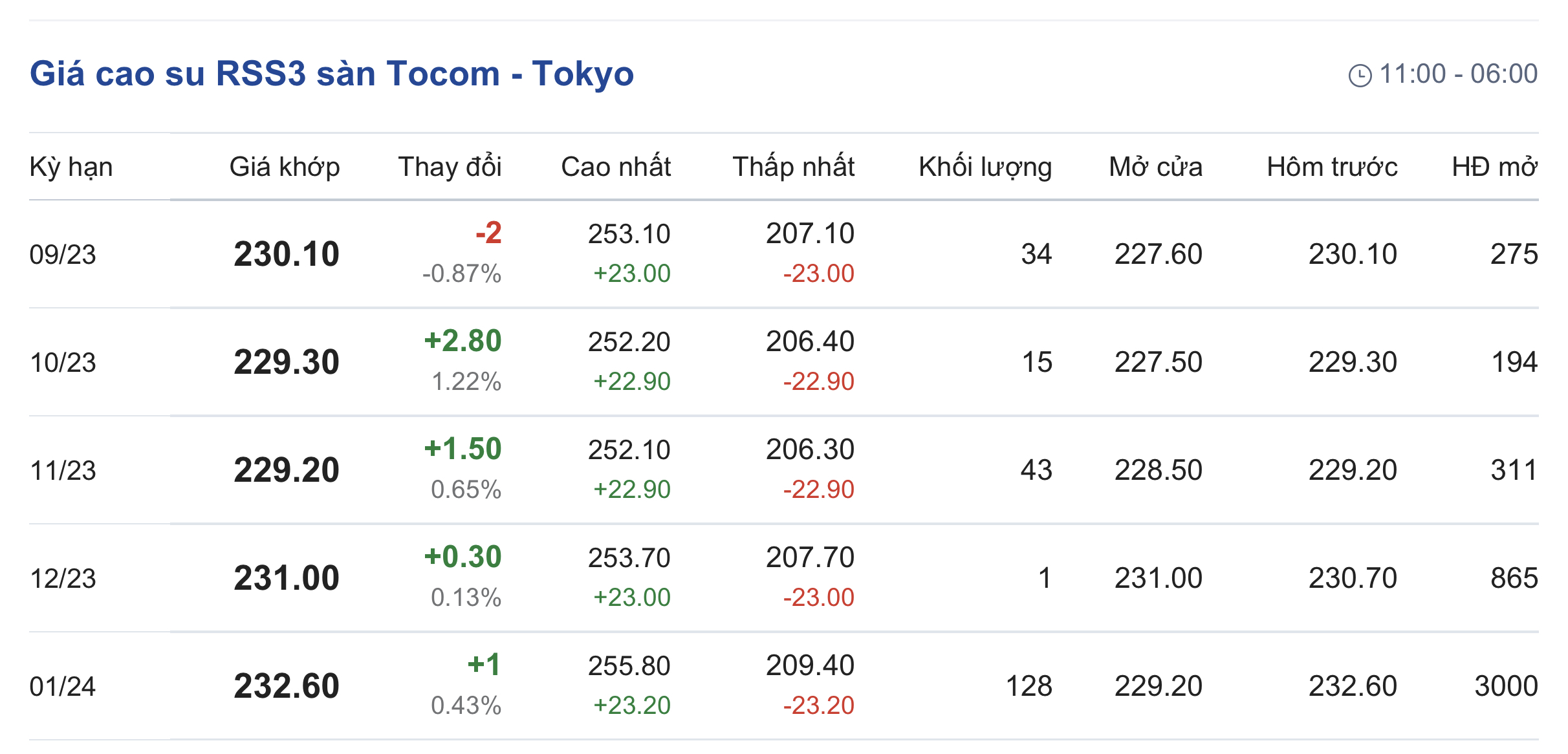This screenshot has width=1568, height=754.
Task: Click the Mở cửa column header
Action: [x=1155, y=167]
